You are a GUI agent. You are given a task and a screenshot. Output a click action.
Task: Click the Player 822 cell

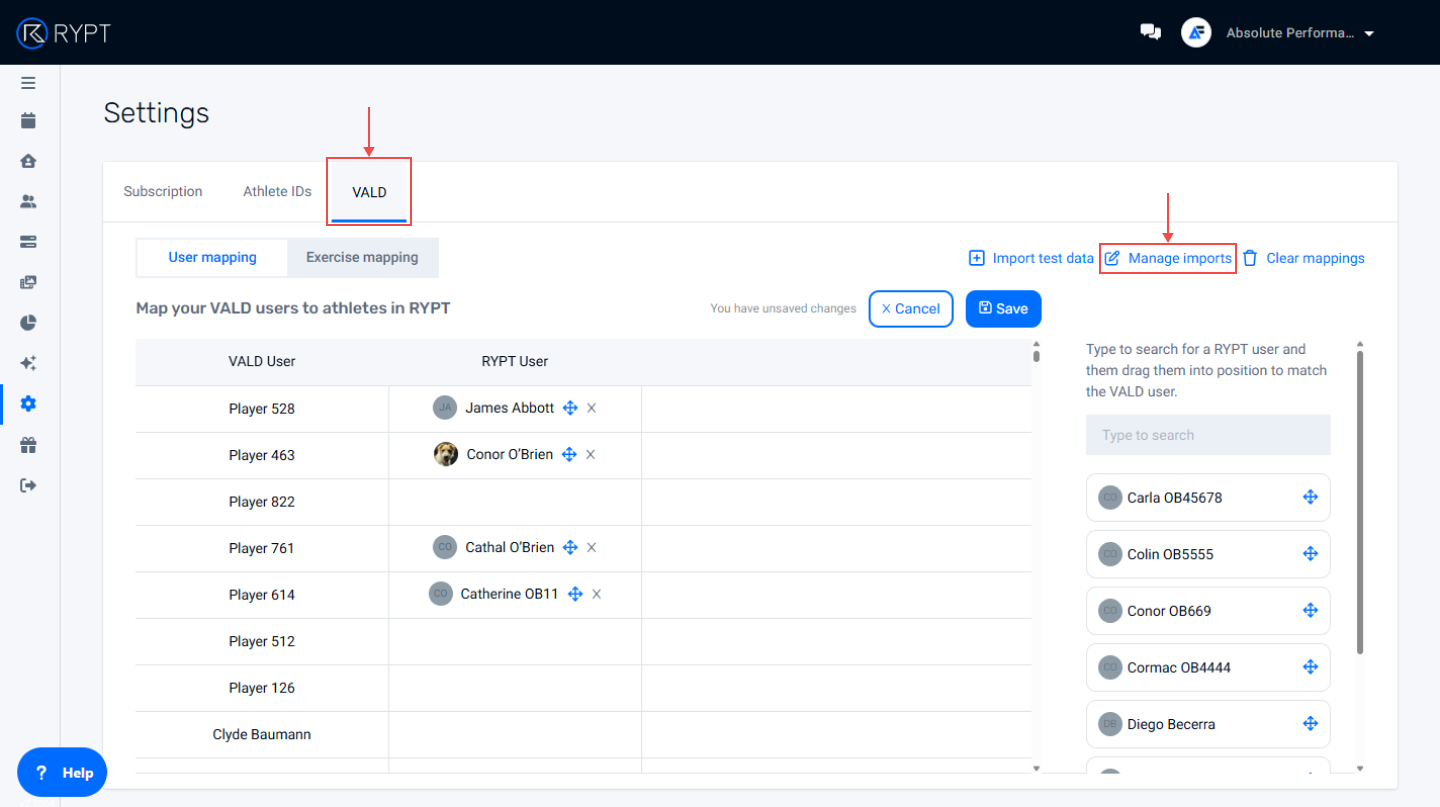point(262,502)
